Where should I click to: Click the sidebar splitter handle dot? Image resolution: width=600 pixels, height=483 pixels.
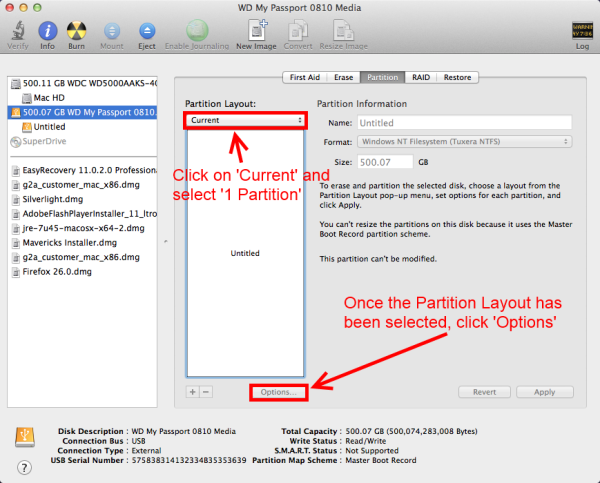pos(166,242)
